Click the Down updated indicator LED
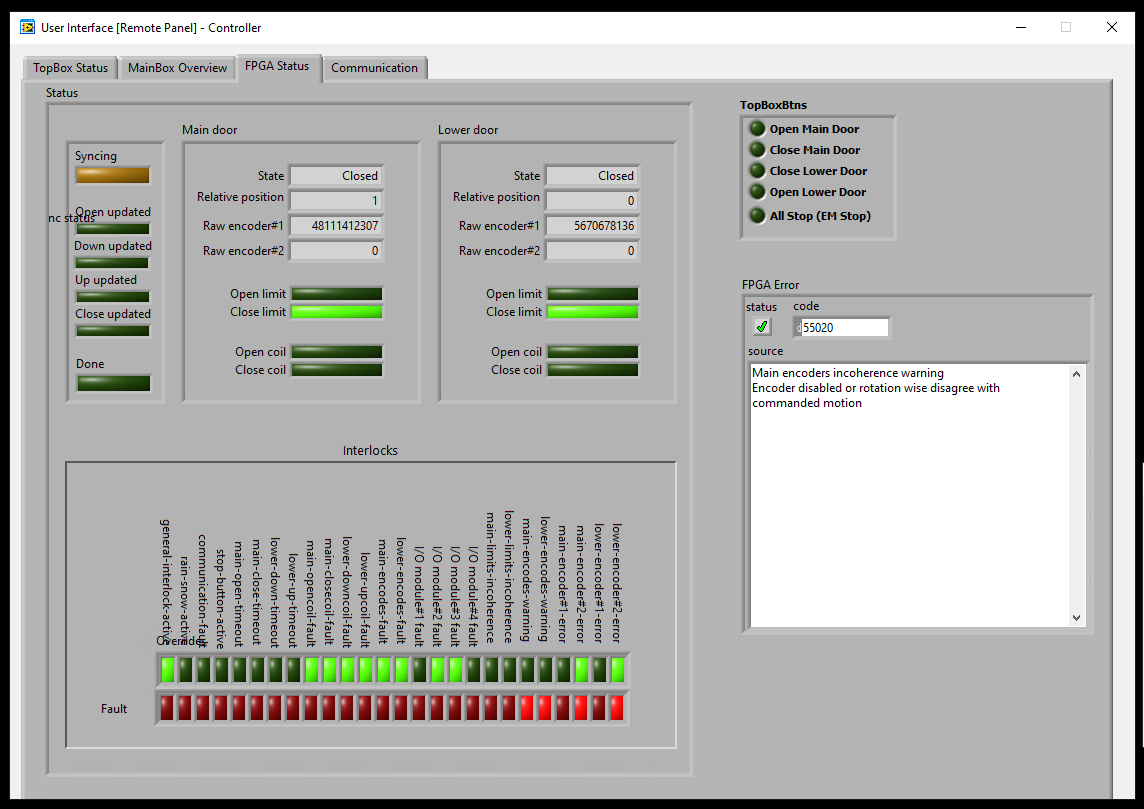Viewport: 1144px width, 809px height. (x=113, y=263)
